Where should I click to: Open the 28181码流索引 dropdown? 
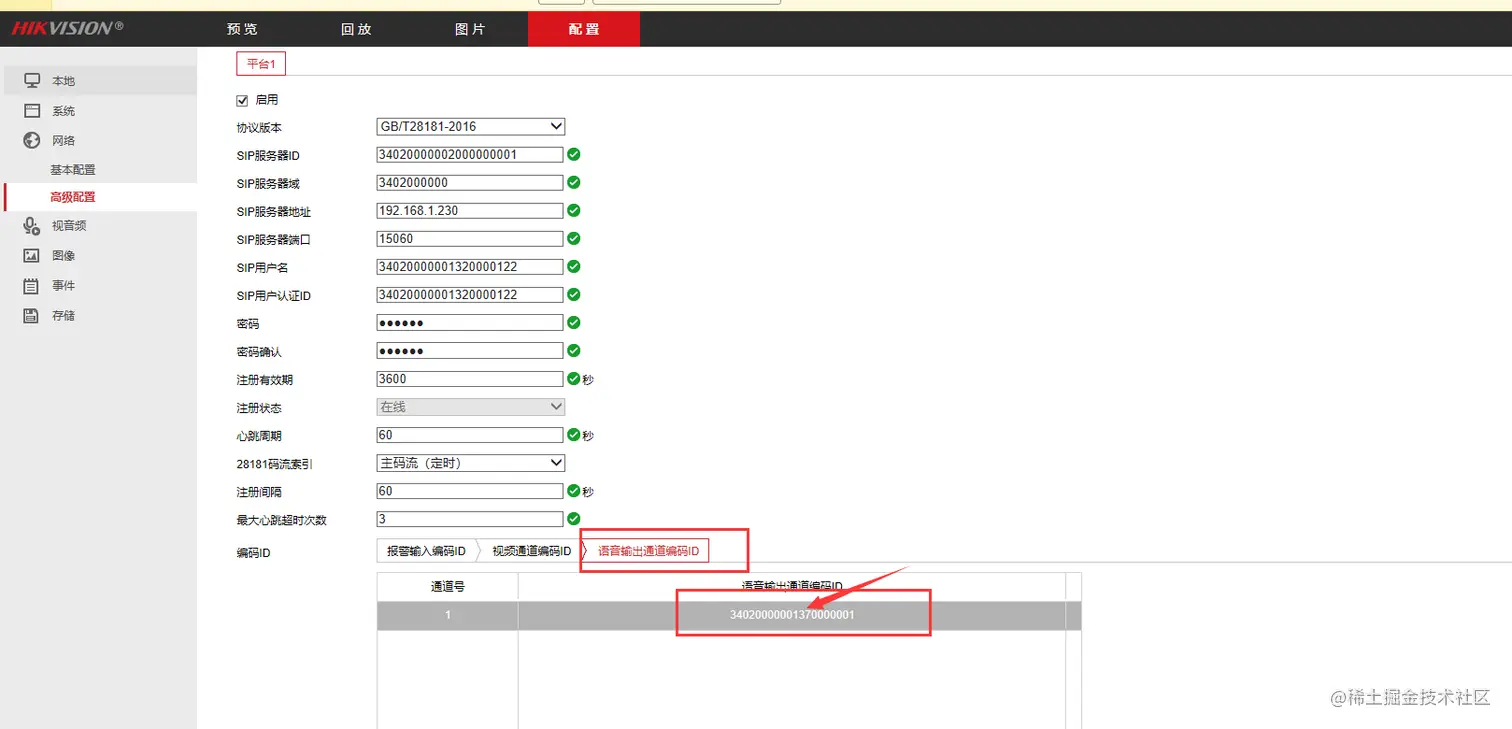pyautogui.click(x=470, y=463)
